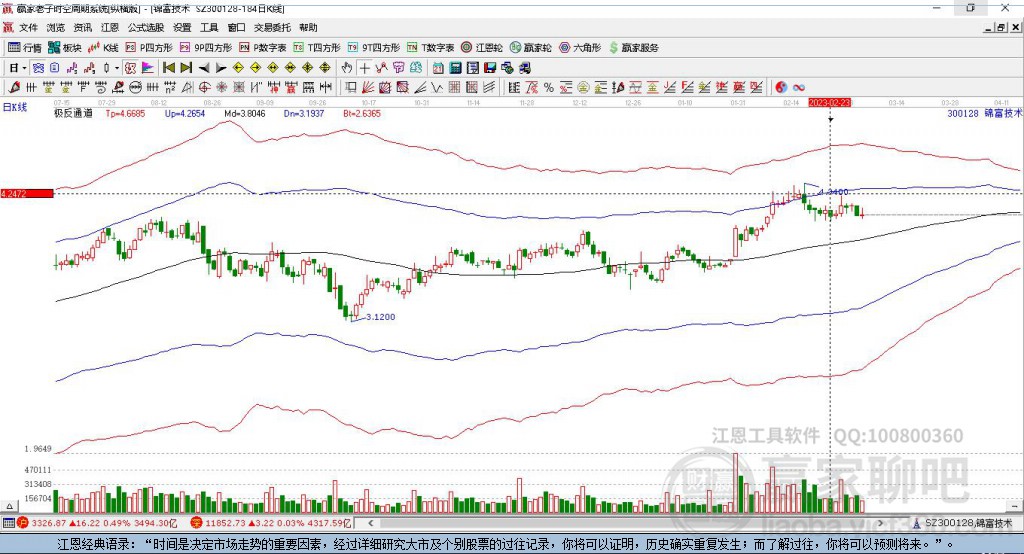1024x554 pixels.
Task: Click the 深 index 11852.73 status entry
Action: click(x=271, y=523)
